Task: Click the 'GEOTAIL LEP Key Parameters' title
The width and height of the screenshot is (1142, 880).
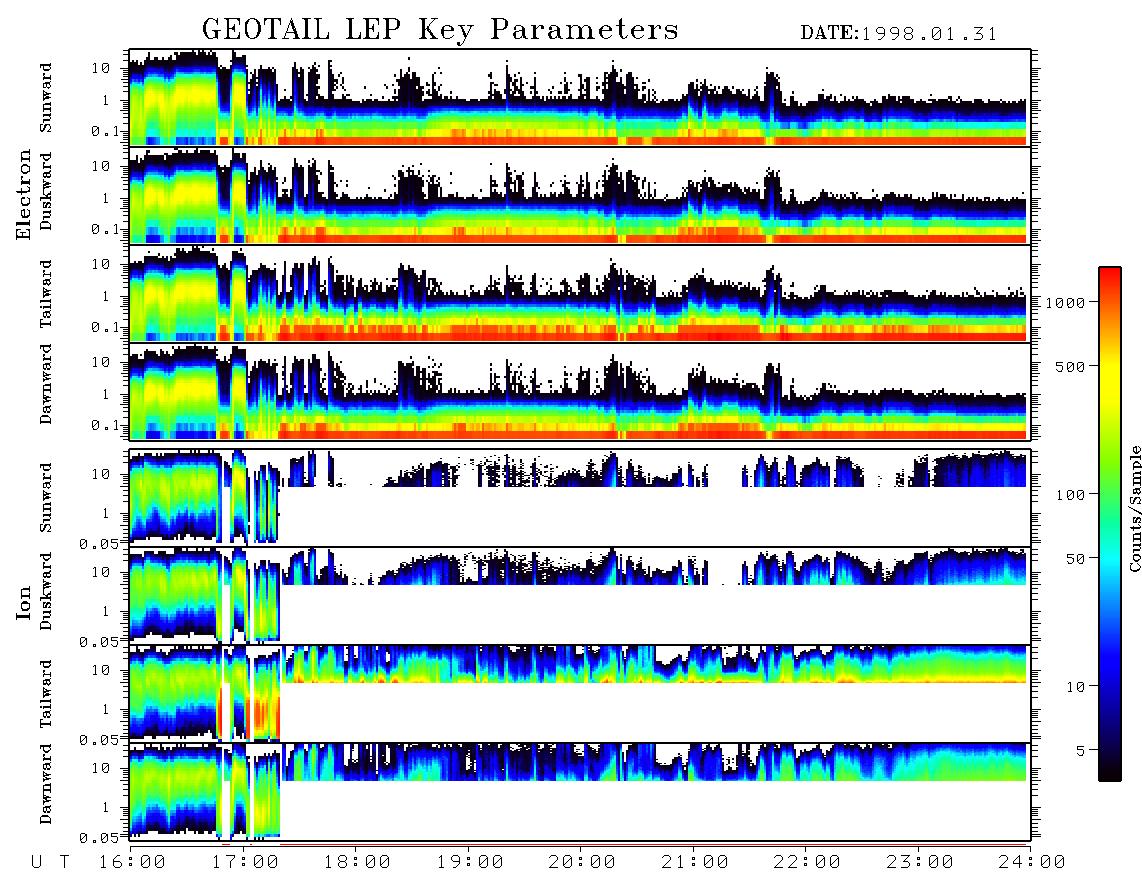Action: (x=440, y=30)
